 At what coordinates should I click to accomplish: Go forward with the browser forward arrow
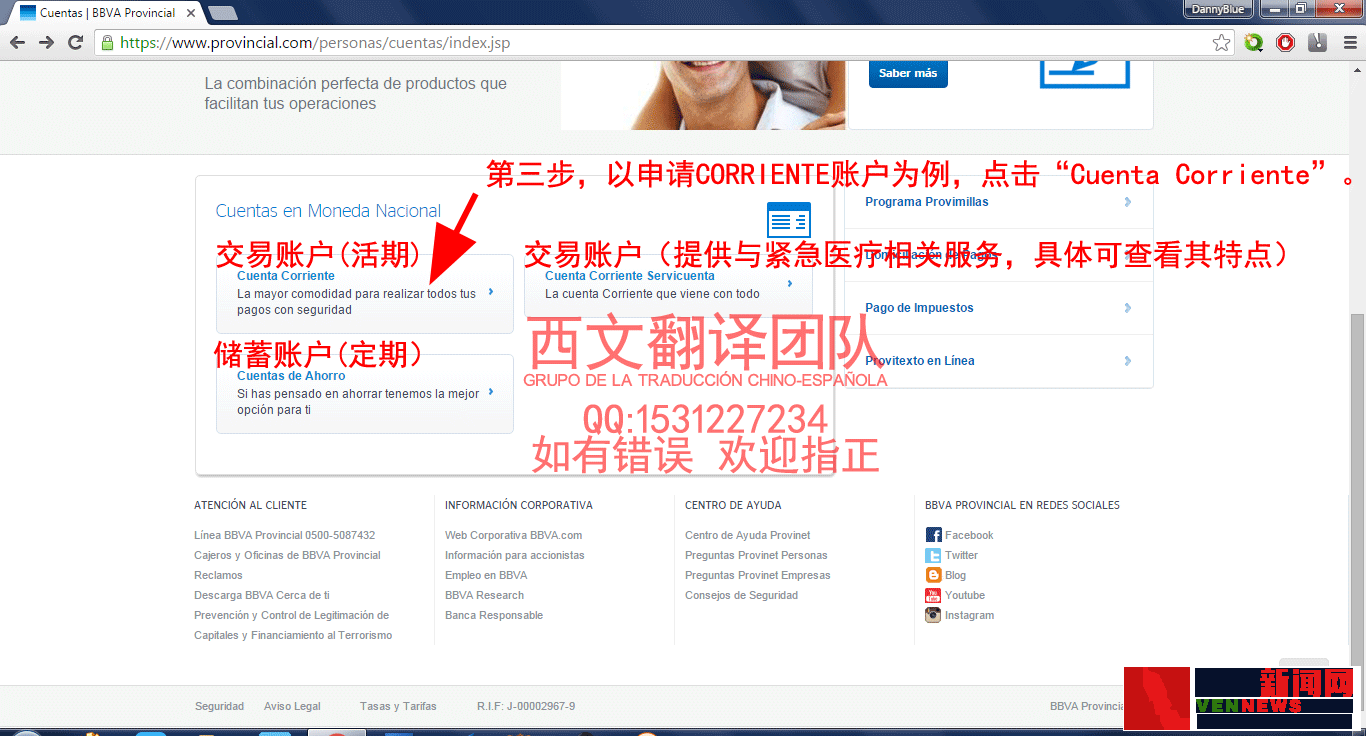[46, 42]
